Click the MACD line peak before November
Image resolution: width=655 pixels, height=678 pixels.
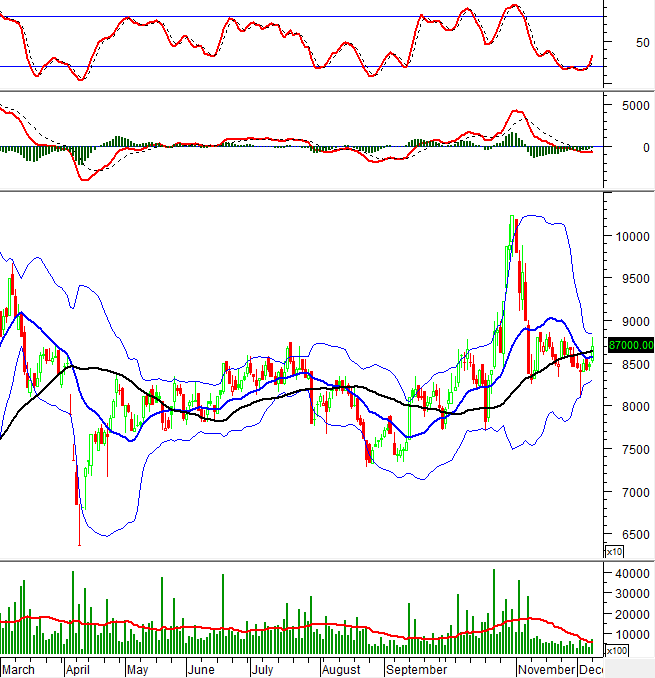point(516,111)
